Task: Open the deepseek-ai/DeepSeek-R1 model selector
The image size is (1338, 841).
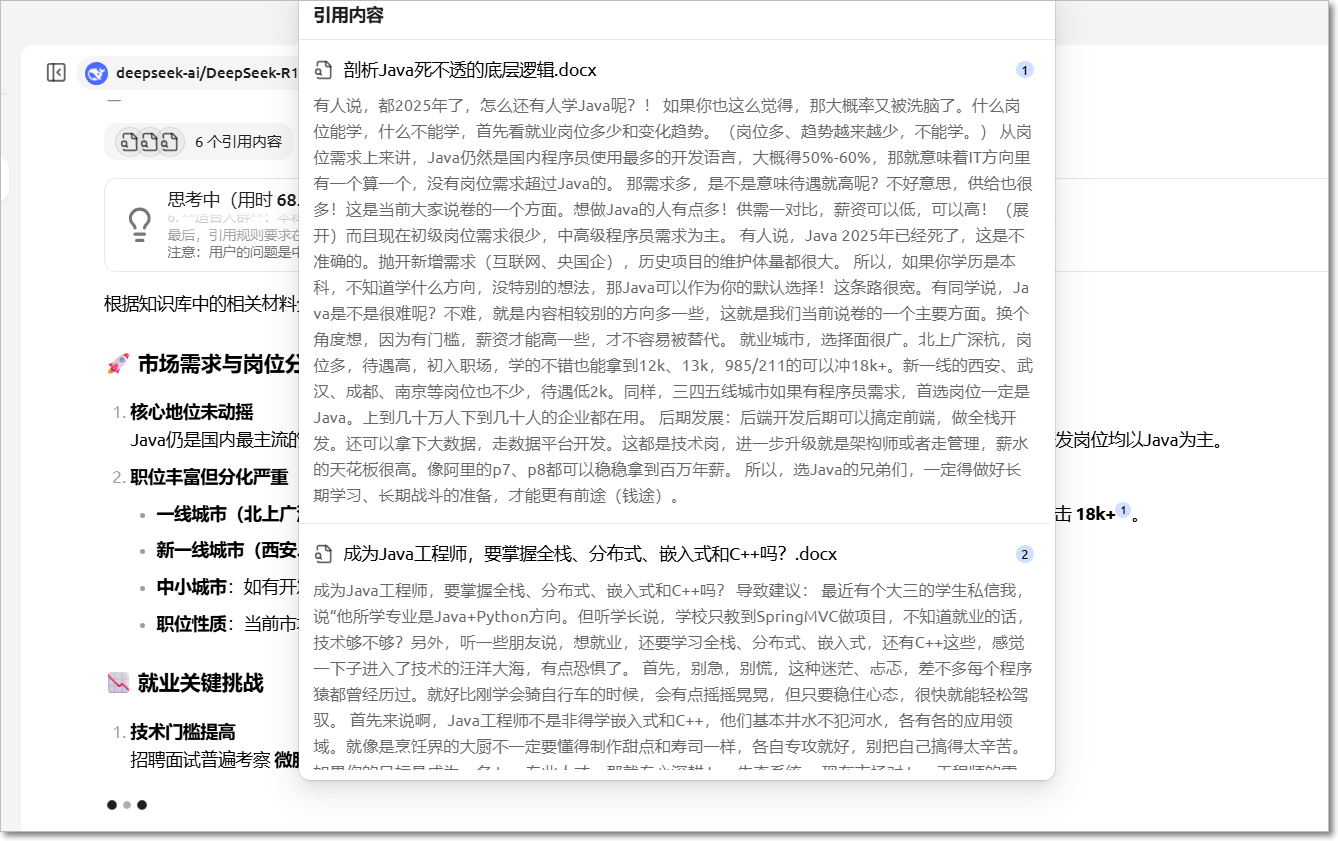Action: 192,73
